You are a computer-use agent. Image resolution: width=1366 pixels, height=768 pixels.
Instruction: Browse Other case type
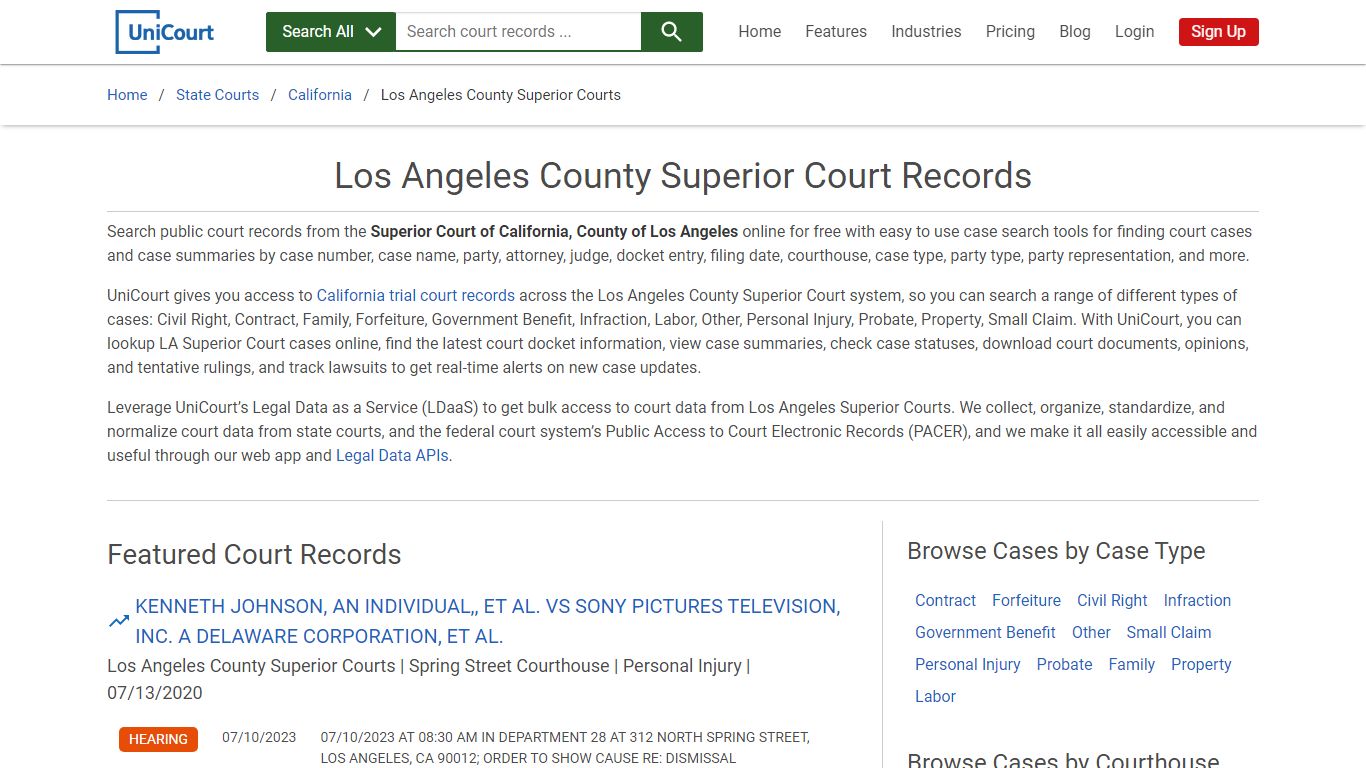click(1091, 633)
